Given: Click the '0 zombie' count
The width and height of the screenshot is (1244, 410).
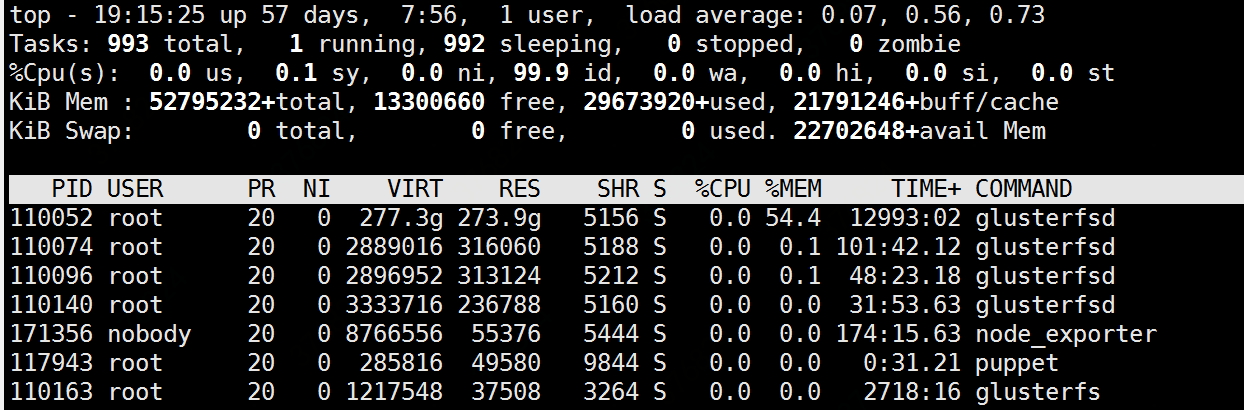Looking at the screenshot, I should 905,44.
